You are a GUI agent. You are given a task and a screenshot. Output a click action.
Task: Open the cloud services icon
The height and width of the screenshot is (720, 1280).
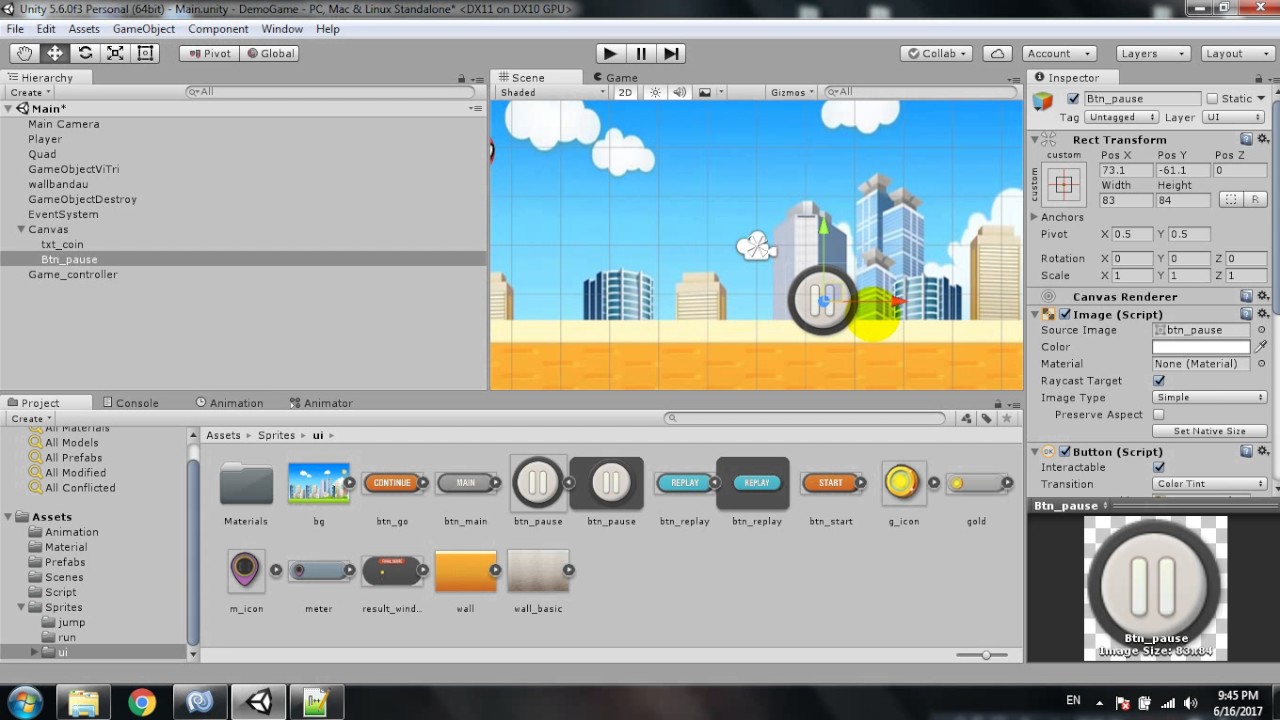pyautogui.click(x=997, y=53)
